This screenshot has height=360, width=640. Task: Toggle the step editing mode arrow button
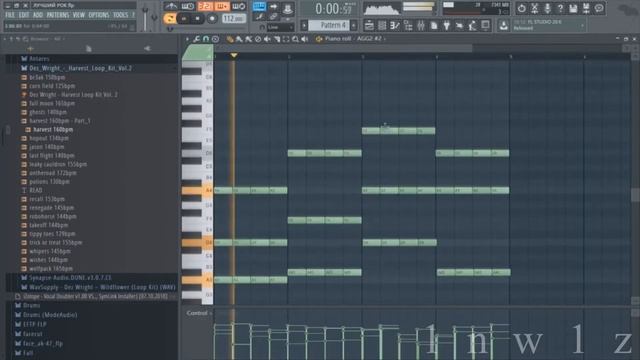coord(273,7)
